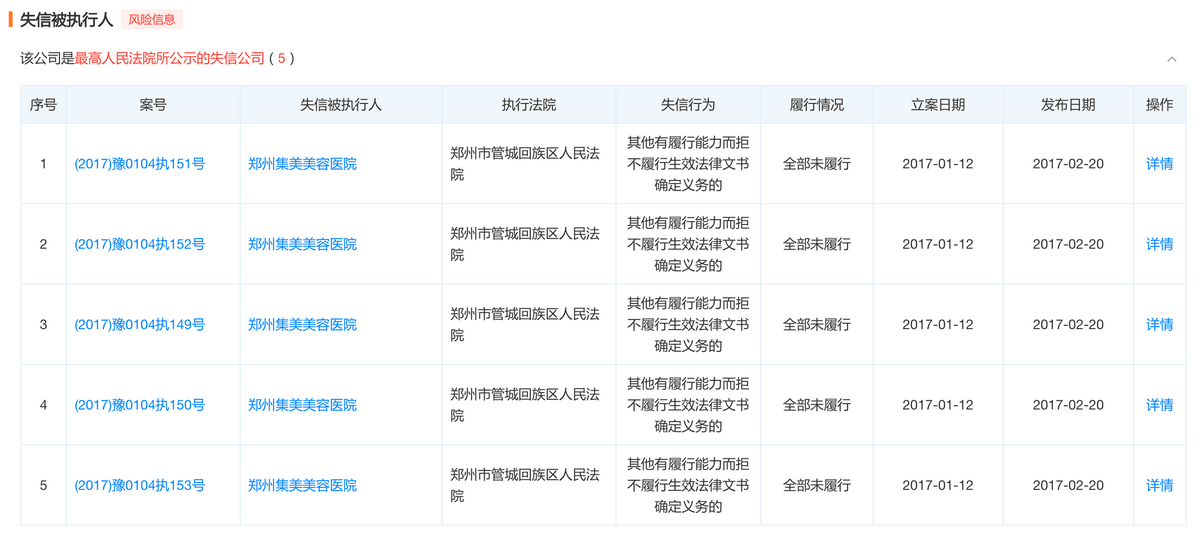View 详情 for row 2
This screenshot has height=541, width=1200.
1159,244
